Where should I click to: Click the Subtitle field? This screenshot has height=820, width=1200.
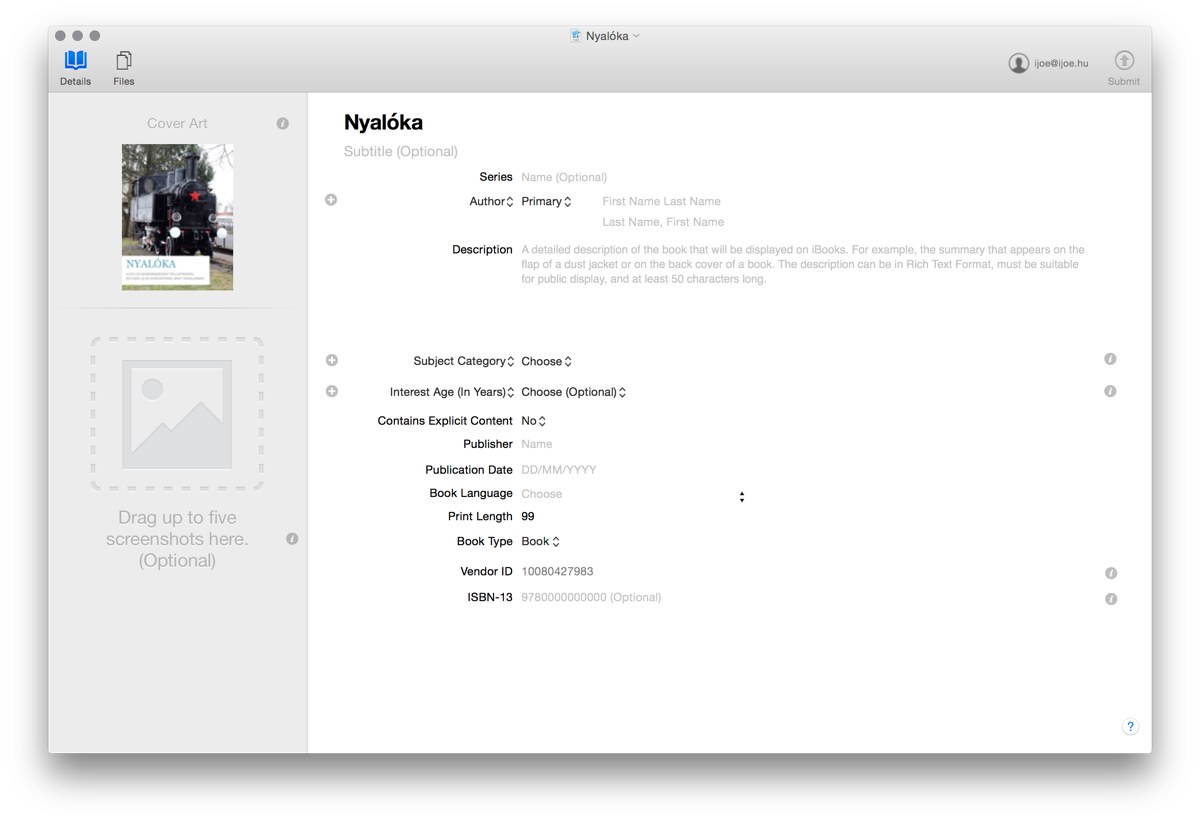401,152
